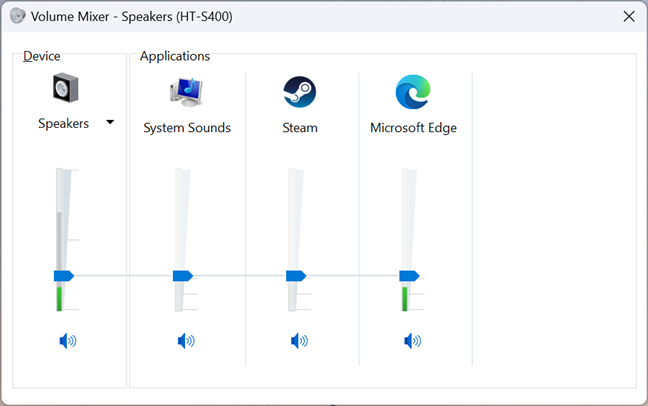This screenshot has height=406, width=648.
Task: Click the Microsoft Edge application icon
Action: pyautogui.click(x=412, y=92)
